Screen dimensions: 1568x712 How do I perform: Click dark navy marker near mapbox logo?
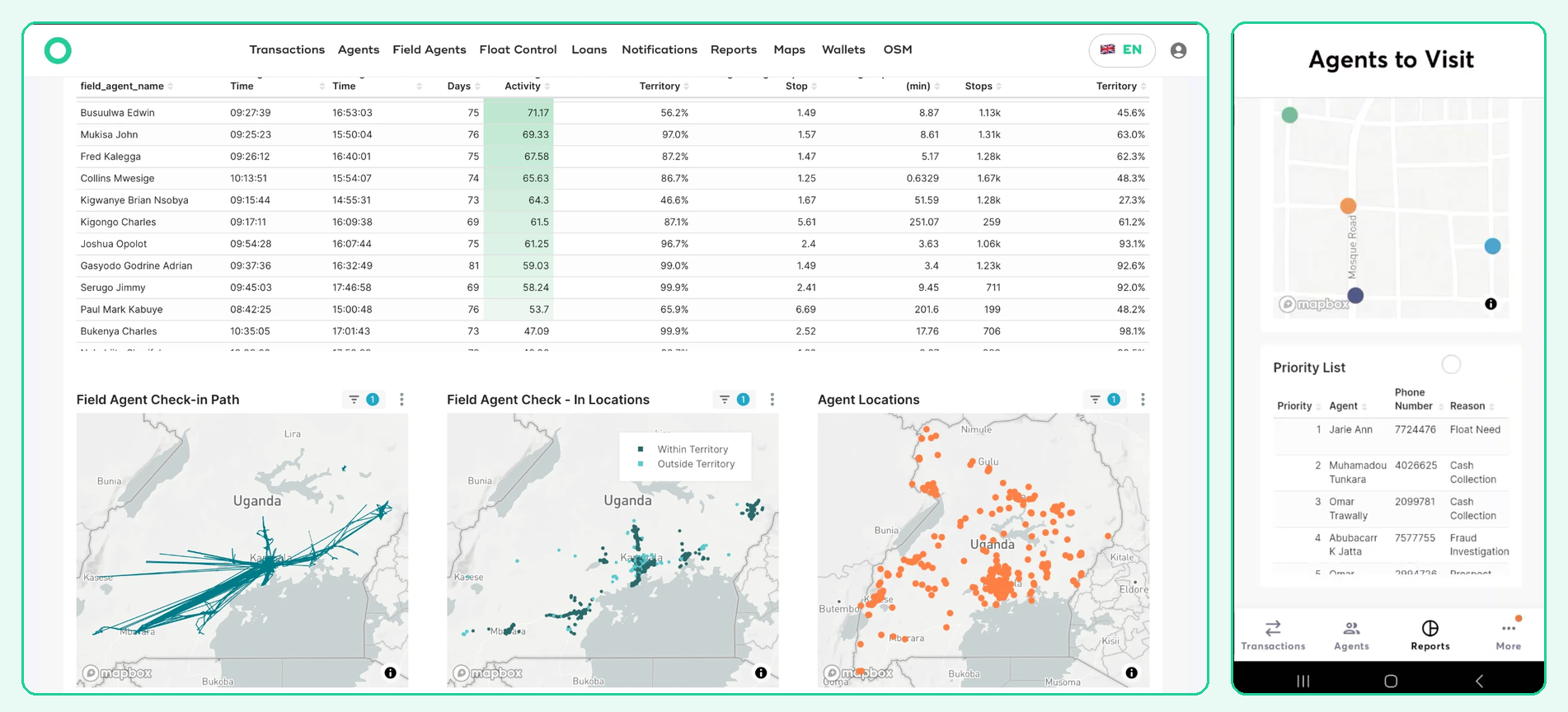coord(1355,295)
